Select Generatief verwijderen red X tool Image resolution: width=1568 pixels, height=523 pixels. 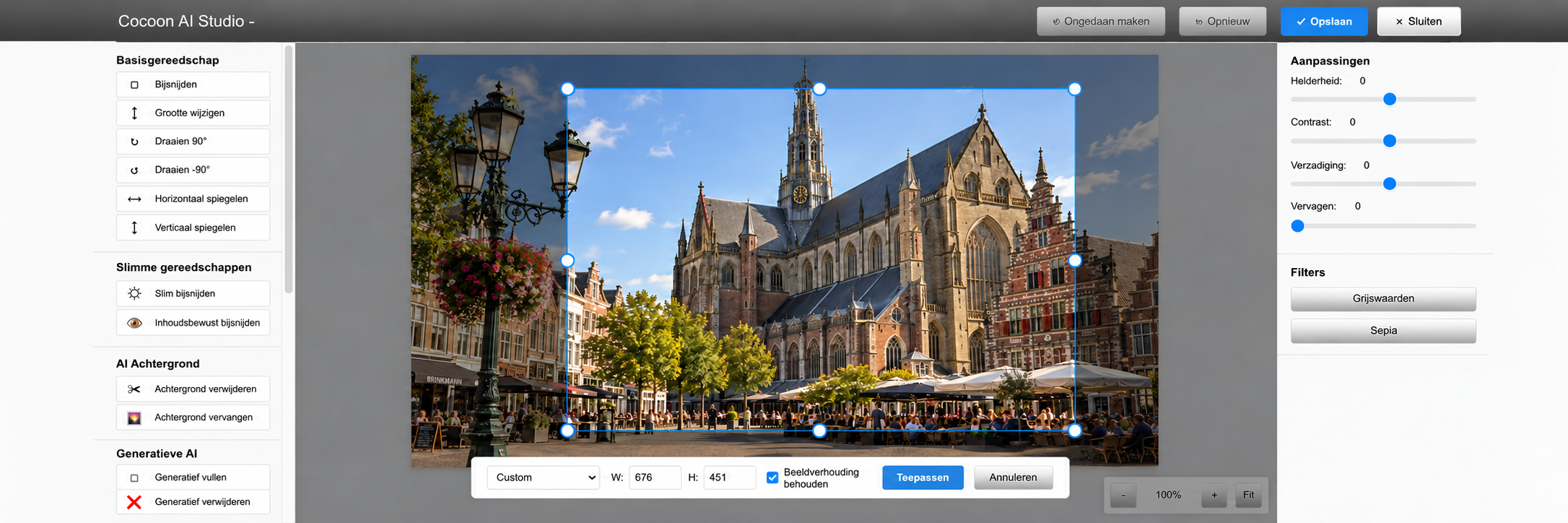point(193,502)
